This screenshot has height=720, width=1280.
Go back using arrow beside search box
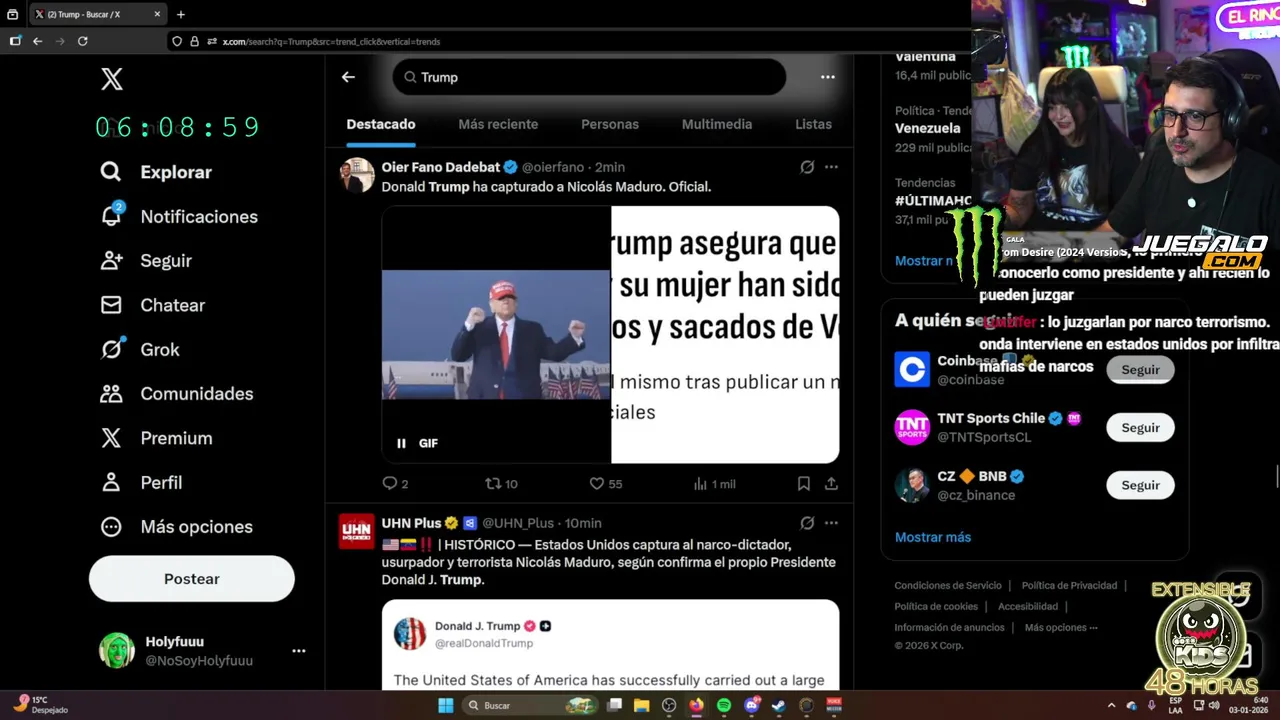tap(348, 77)
